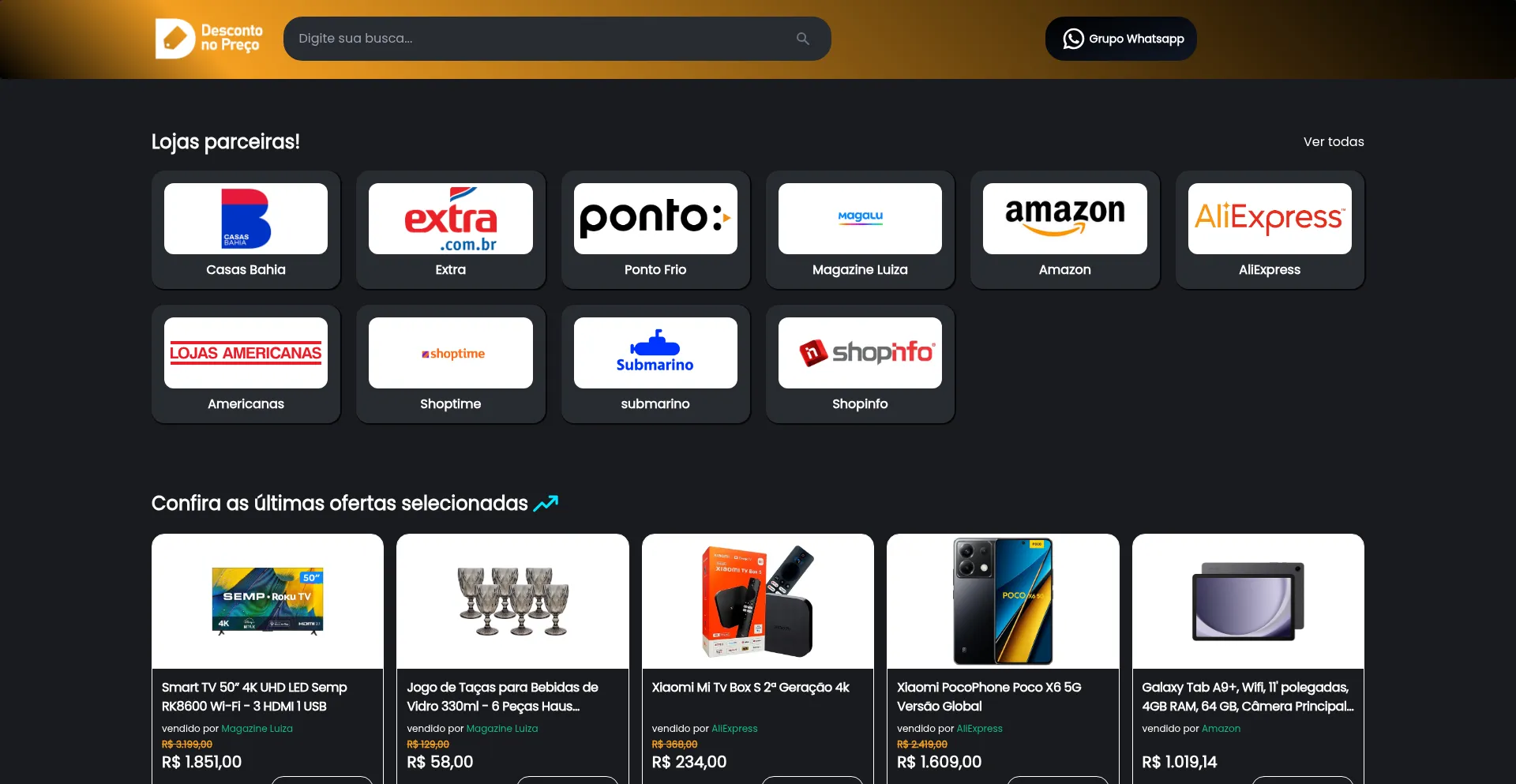Open the Xiaomi Mi TV Box S image

click(758, 601)
